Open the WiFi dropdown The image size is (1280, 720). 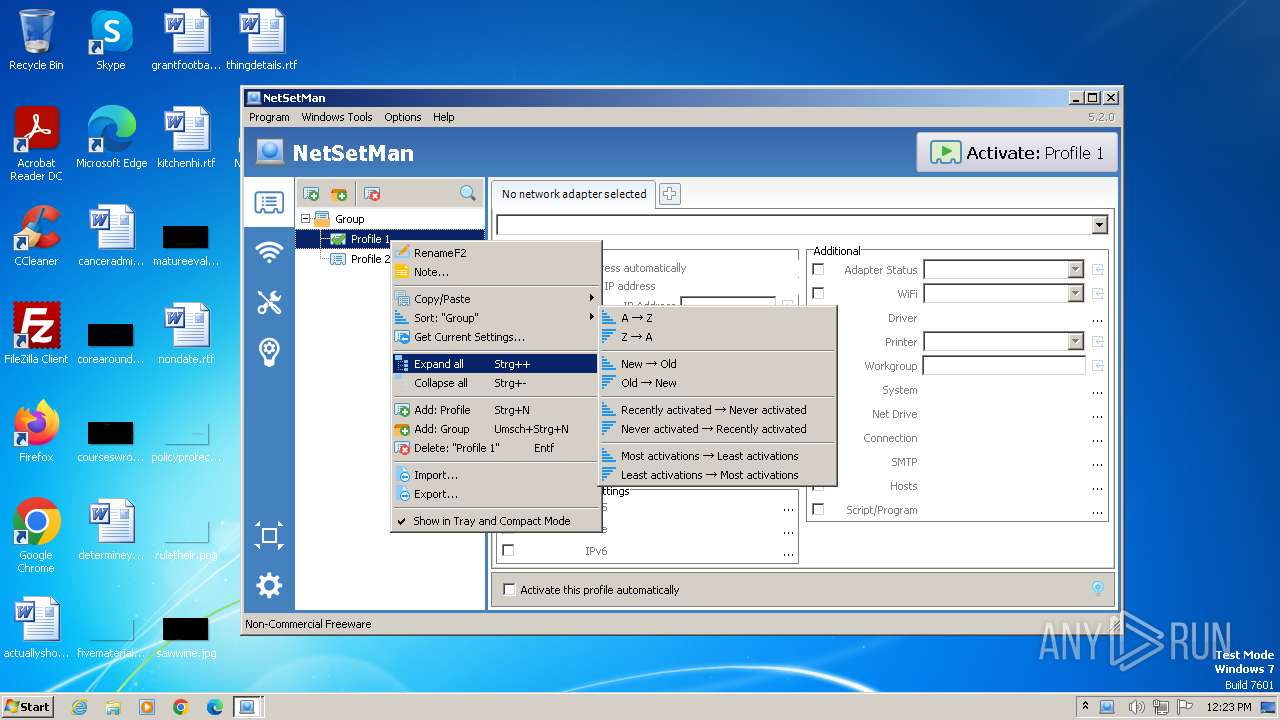[1075, 294]
